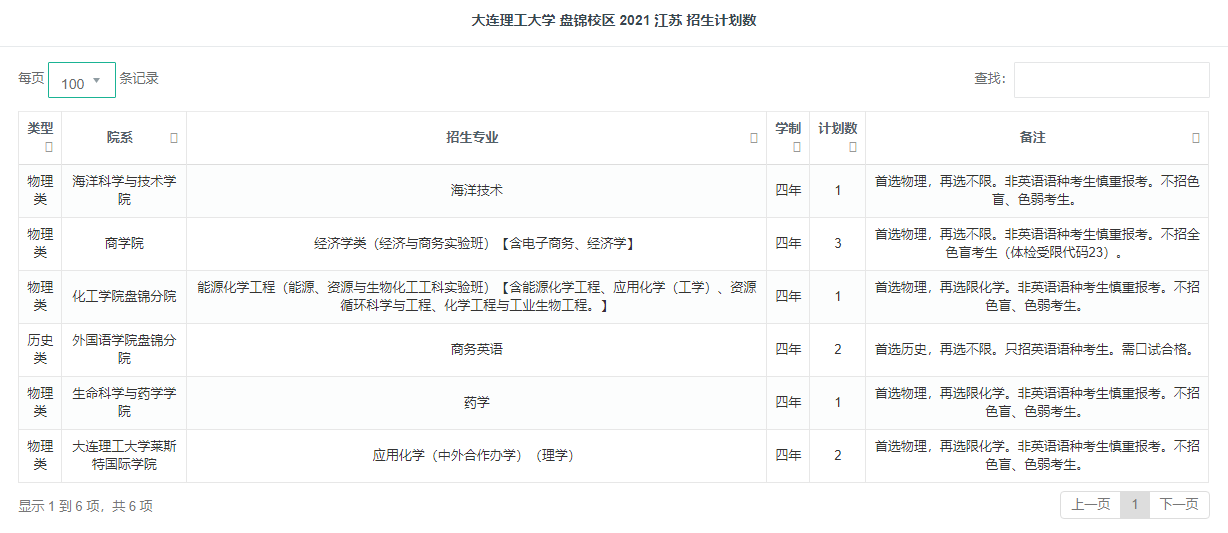Click the dropdown arrow next to 100
Screen dimensions: 1228x533
[x=97, y=81]
